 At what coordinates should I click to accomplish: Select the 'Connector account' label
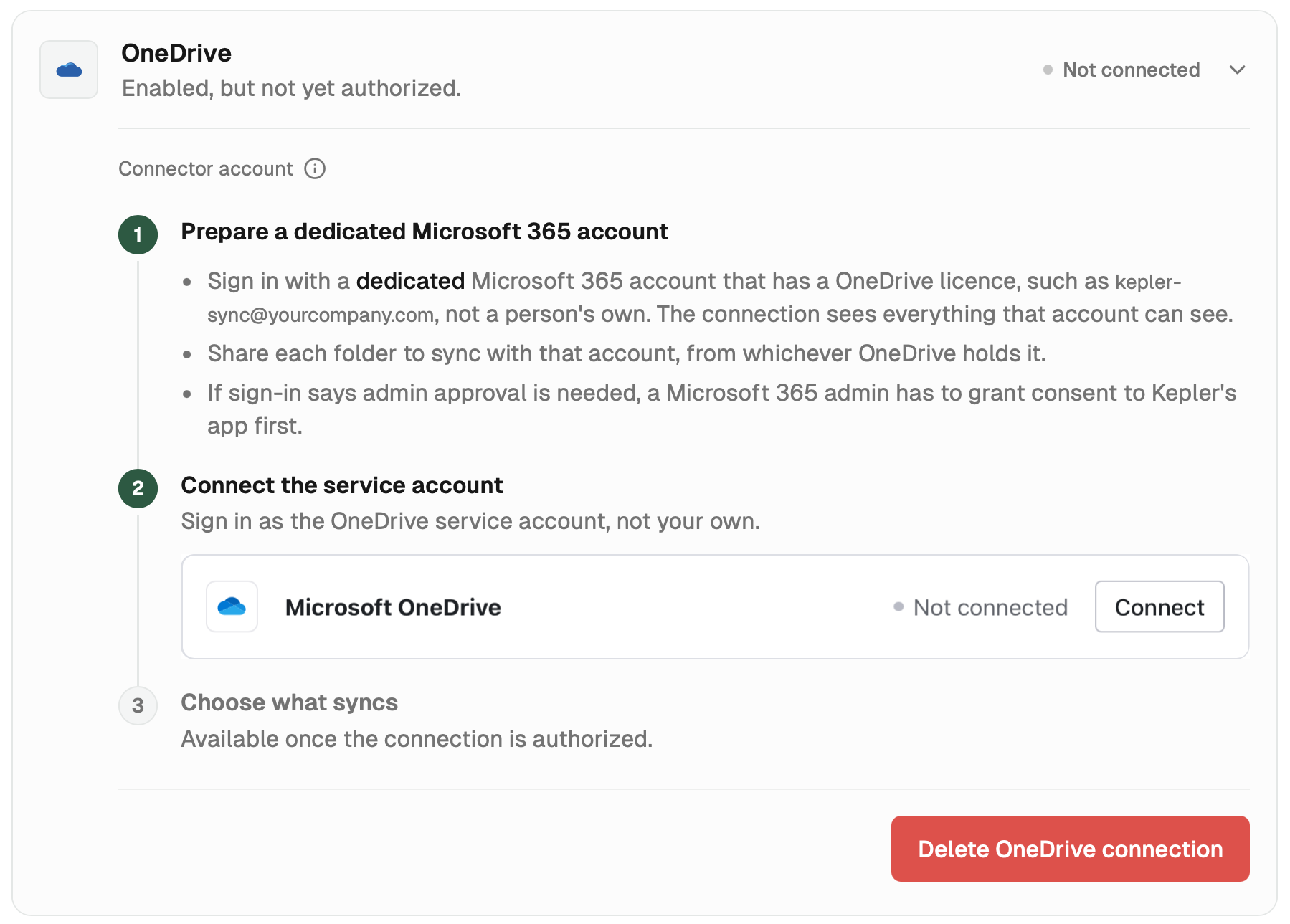pos(206,169)
